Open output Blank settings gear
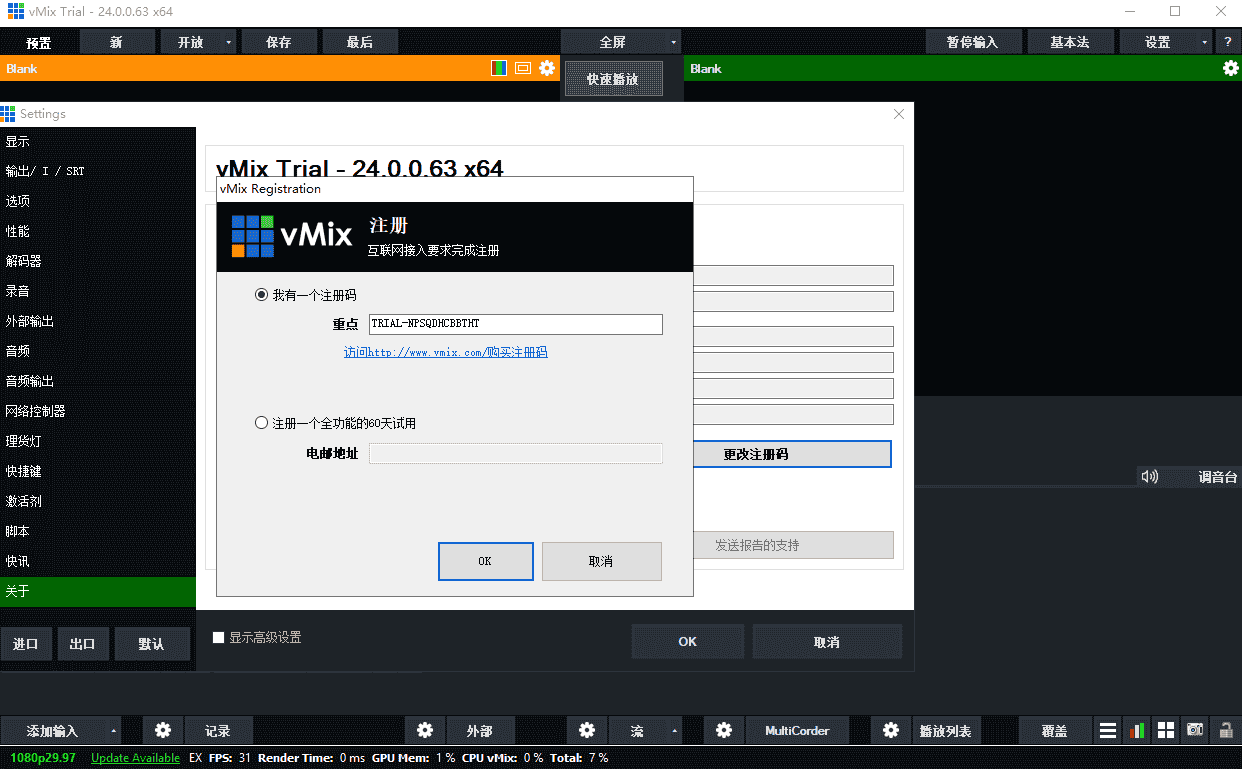1242x769 pixels. click(1230, 68)
